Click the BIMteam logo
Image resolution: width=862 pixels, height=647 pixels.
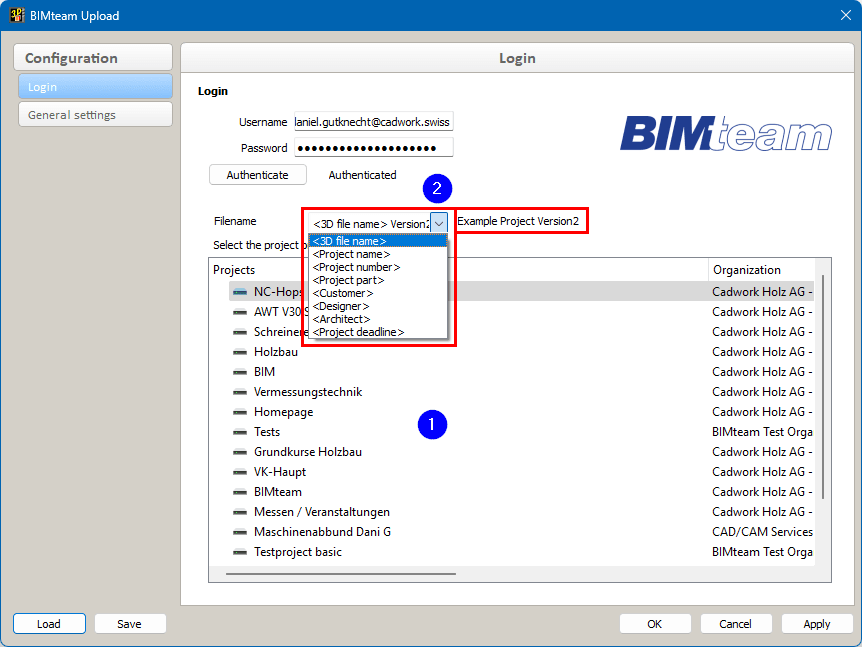(726, 132)
